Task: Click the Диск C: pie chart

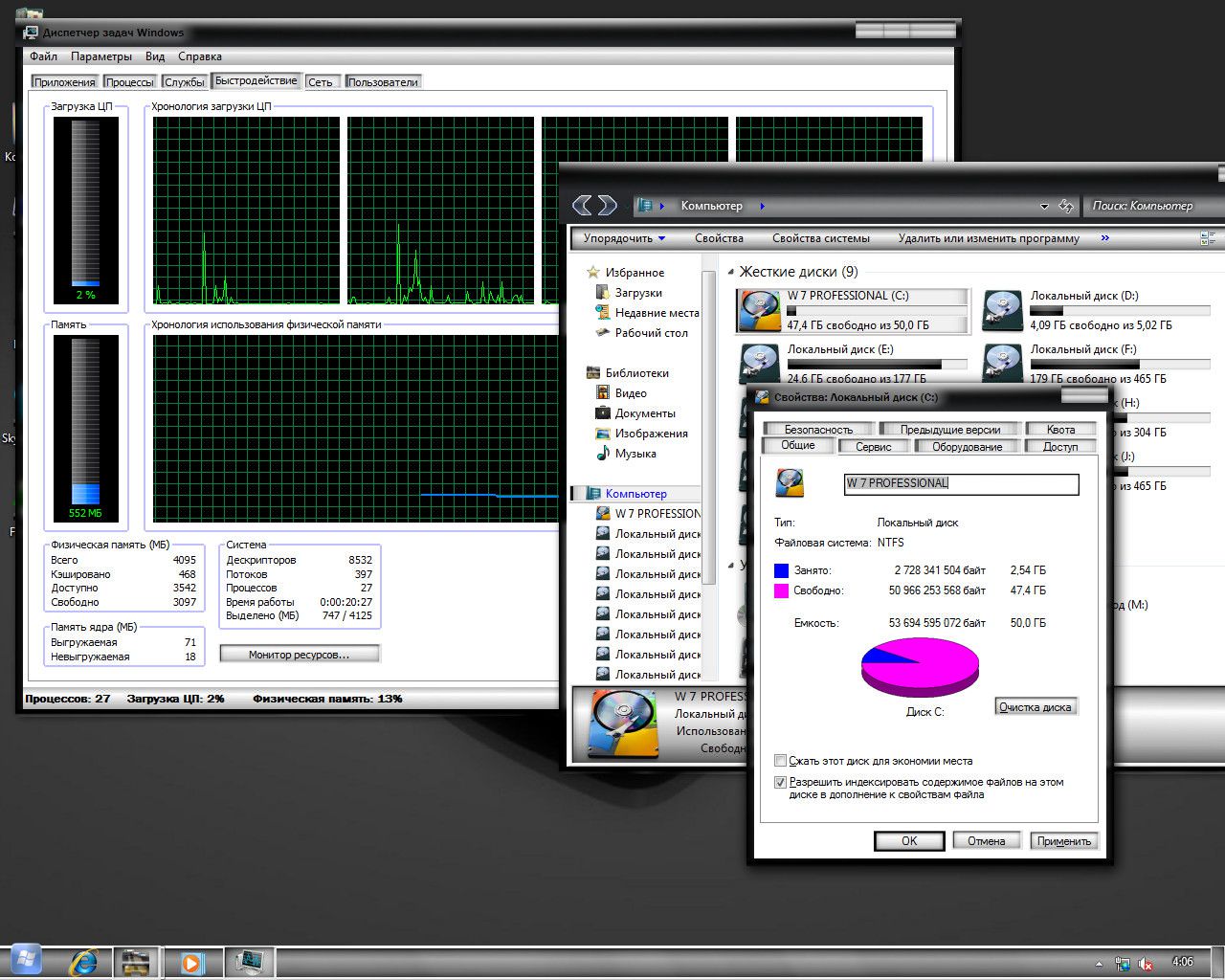Action: (920, 667)
